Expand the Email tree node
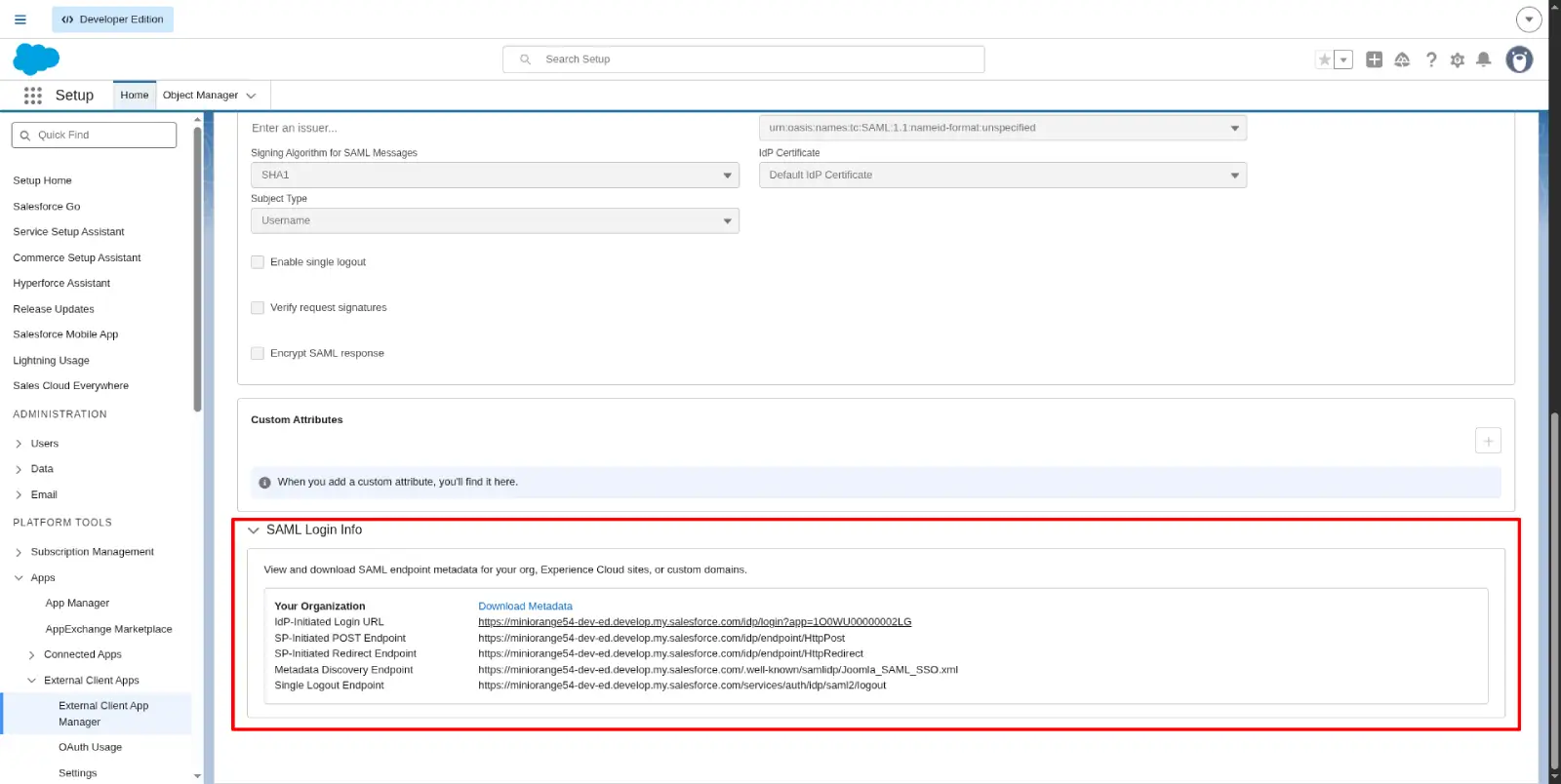 (19, 495)
